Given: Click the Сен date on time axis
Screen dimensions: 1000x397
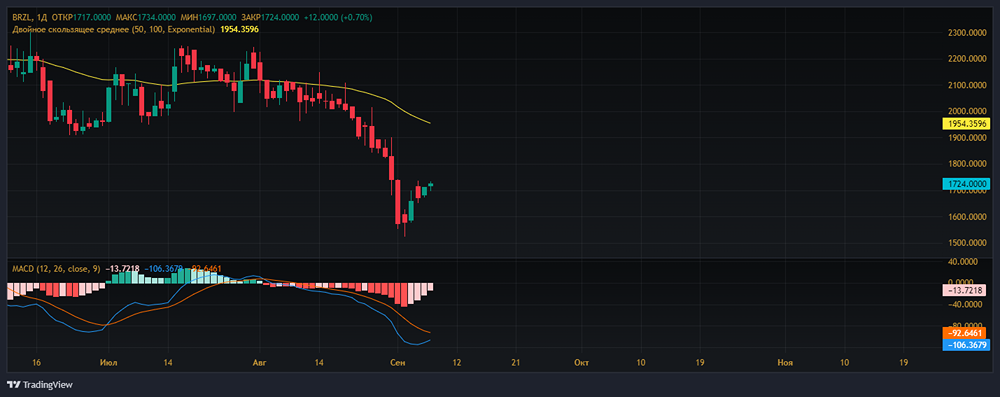Looking at the screenshot, I should [x=398, y=363].
